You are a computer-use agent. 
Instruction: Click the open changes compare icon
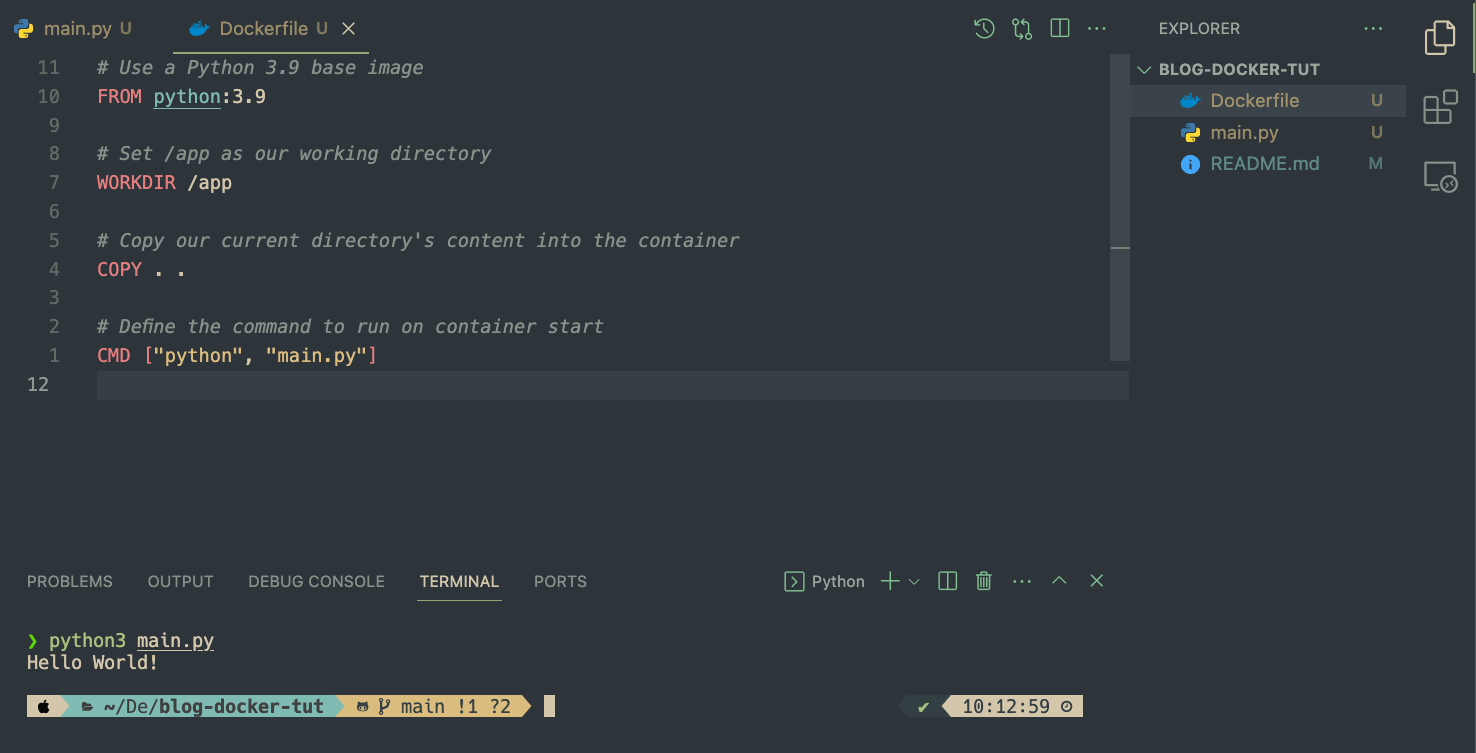pyautogui.click(x=1022, y=29)
